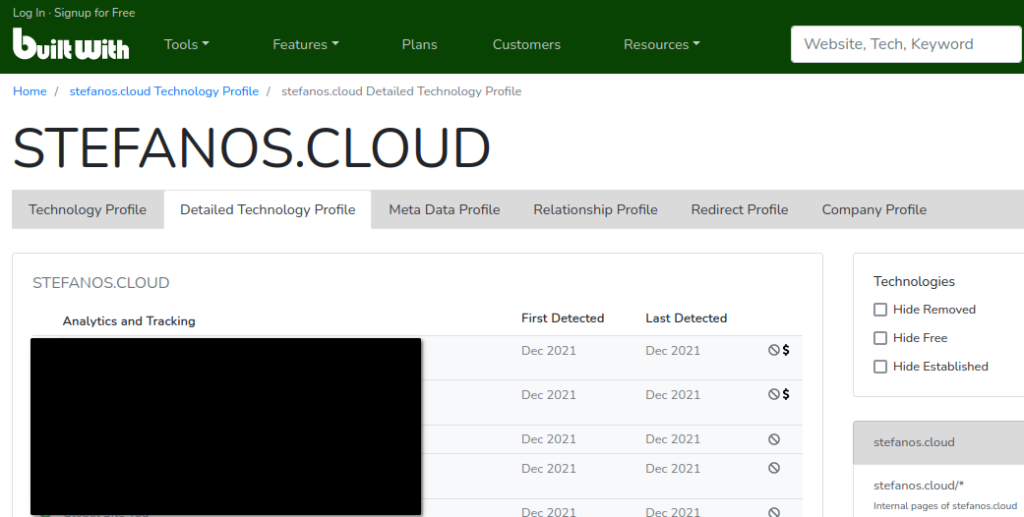The height and width of the screenshot is (517, 1024).
Task: Click the not-detected circle icon in the fourth row
Action: pos(774,468)
